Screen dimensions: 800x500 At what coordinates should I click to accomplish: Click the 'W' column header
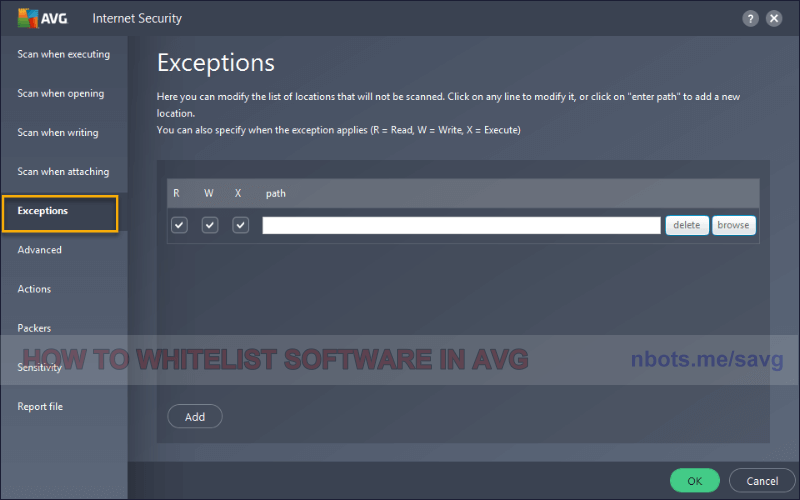pyautogui.click(x=209, y=193)
